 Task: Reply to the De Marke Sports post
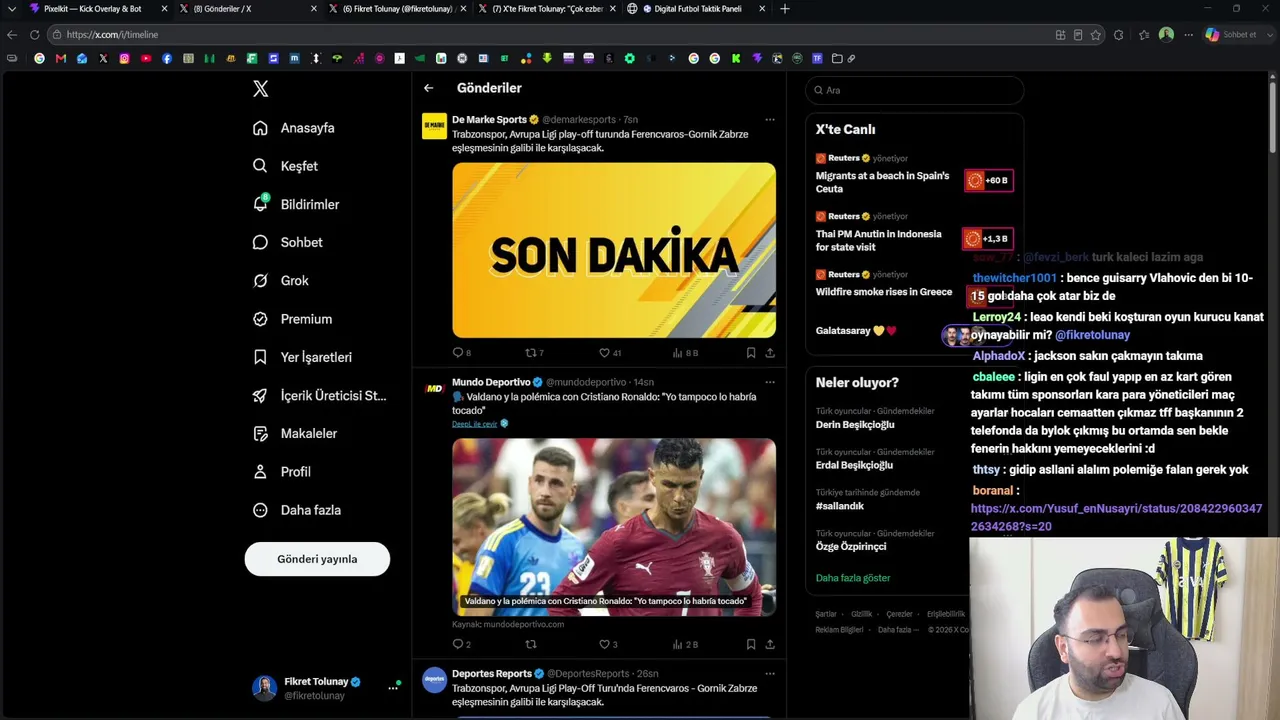point(461,353)
